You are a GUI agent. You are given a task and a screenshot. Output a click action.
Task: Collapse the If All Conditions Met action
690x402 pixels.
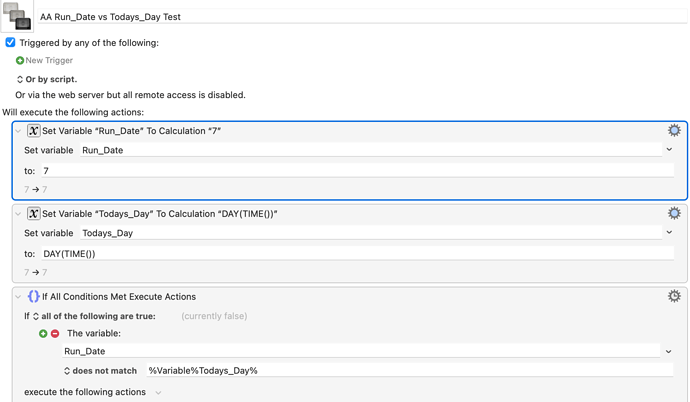click(x=18, y=297)
